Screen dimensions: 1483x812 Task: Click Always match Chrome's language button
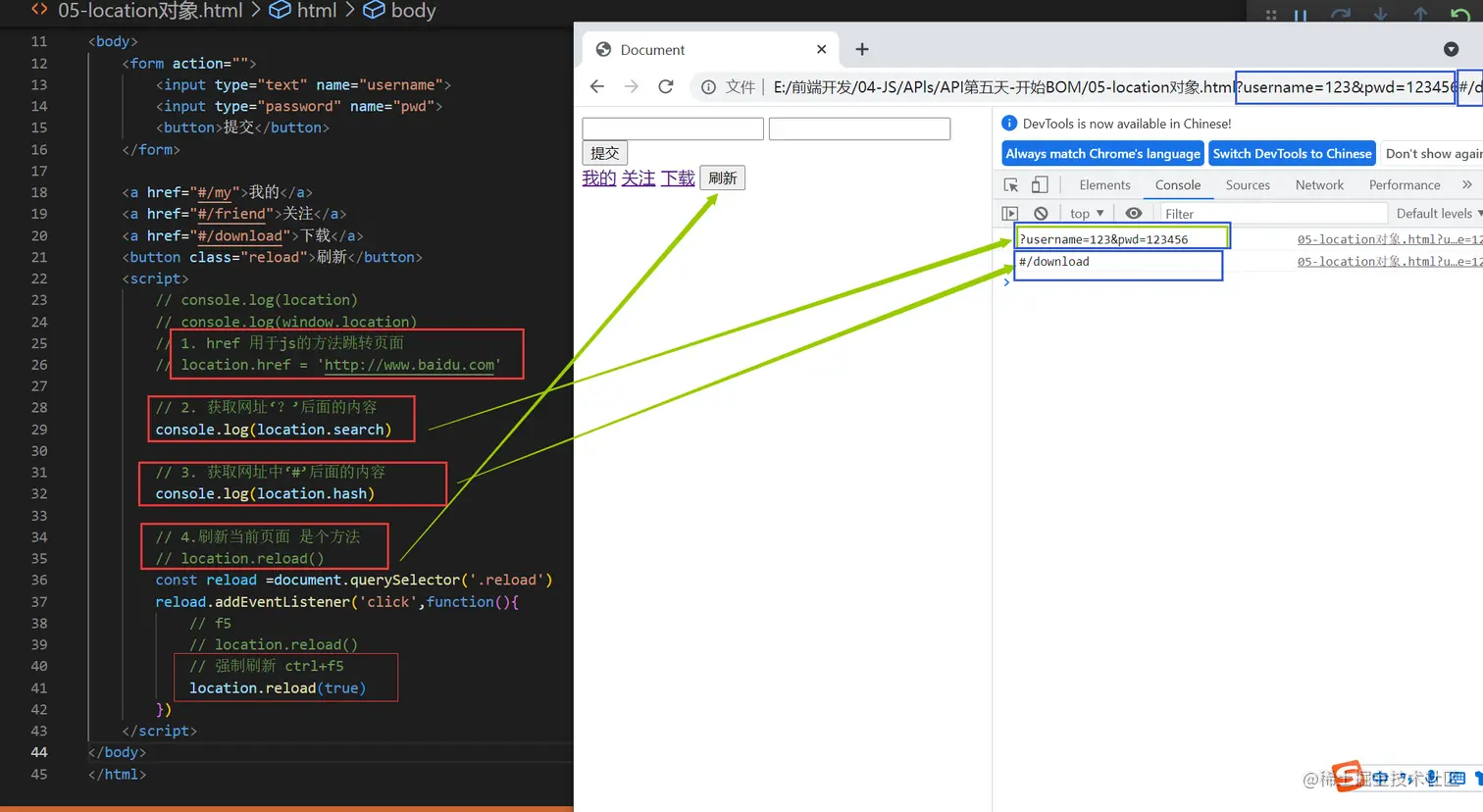[x=1102, y=153]
